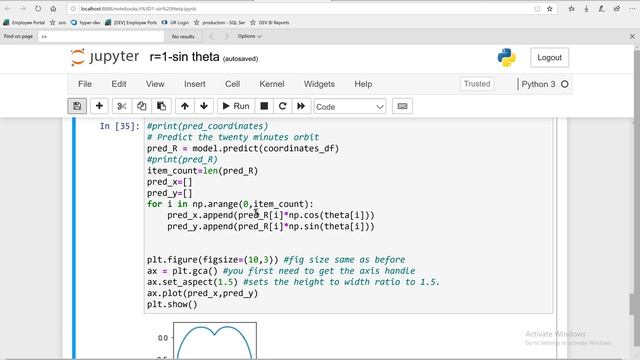Image resolution: width=640 pixels, height=360 pixels.
Task: Click the page vertical scrollbar thumb
Action: [633, 304]
